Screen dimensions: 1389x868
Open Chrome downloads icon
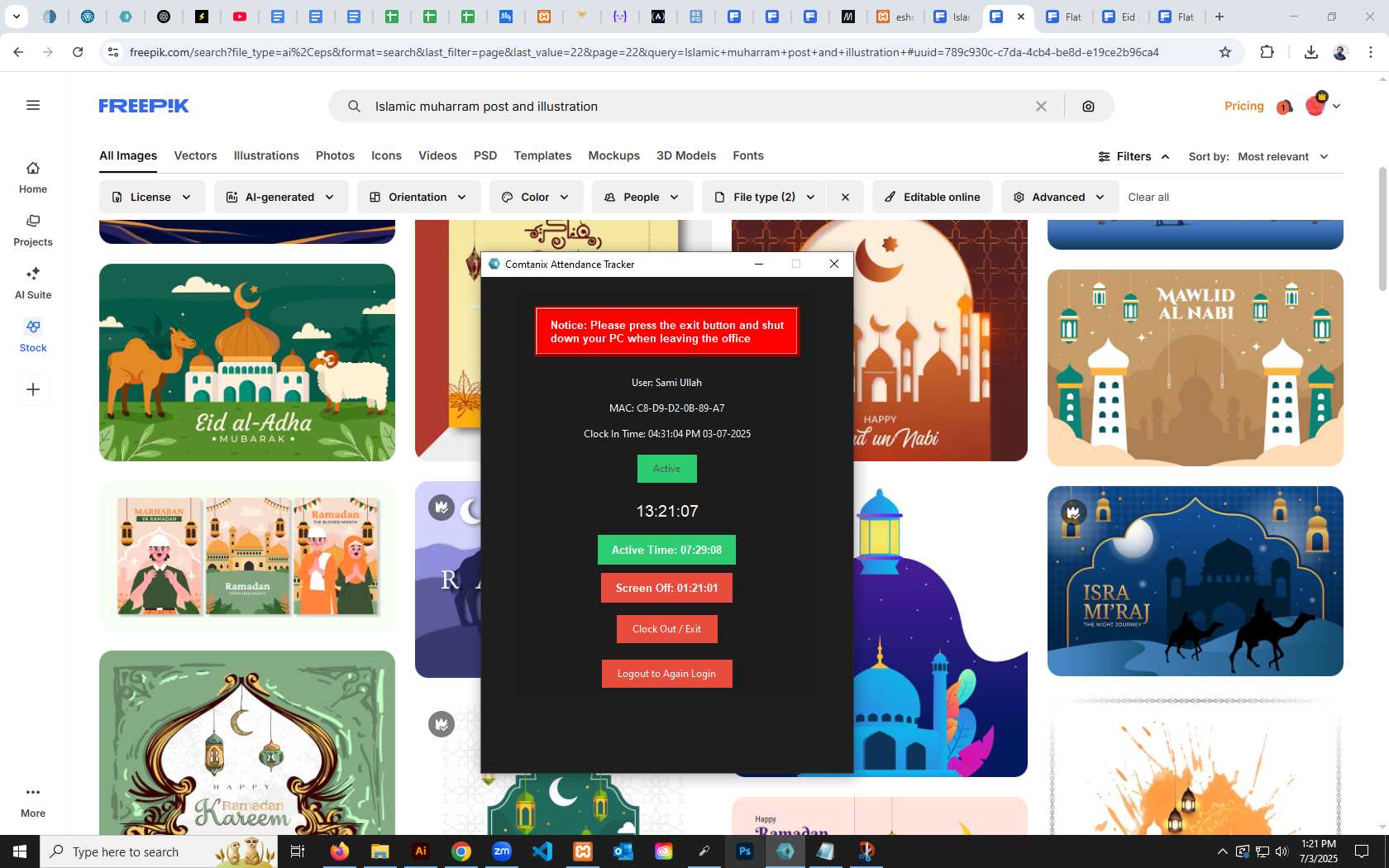[x=1310, y=52]
